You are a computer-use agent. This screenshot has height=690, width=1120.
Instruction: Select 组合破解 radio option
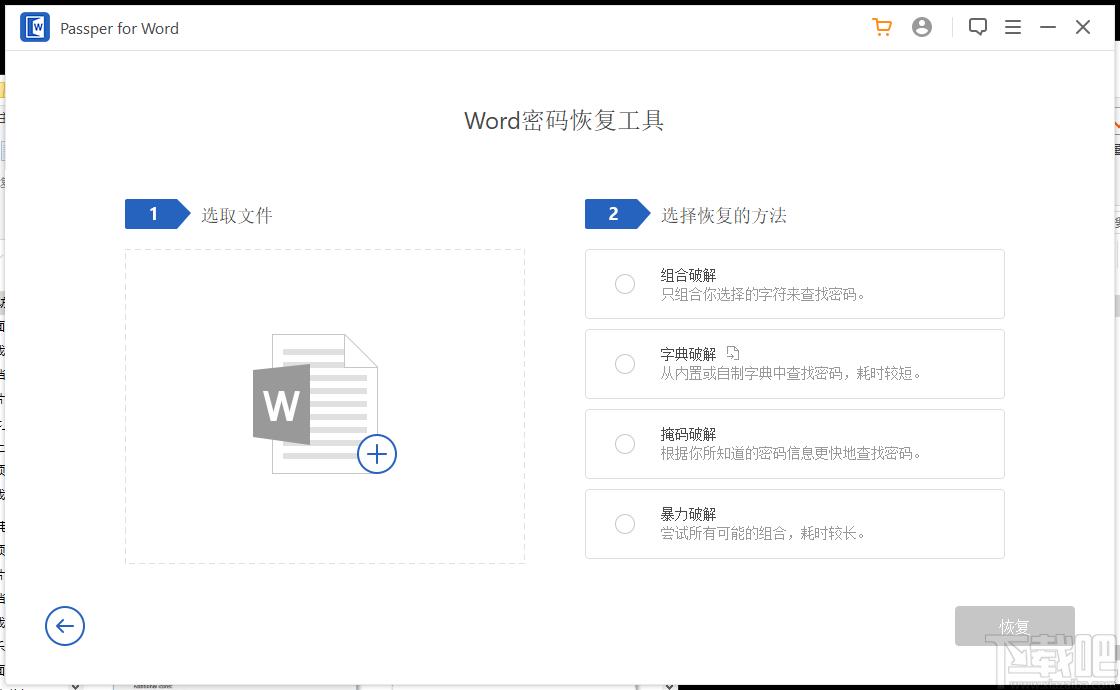click(625, 284)
